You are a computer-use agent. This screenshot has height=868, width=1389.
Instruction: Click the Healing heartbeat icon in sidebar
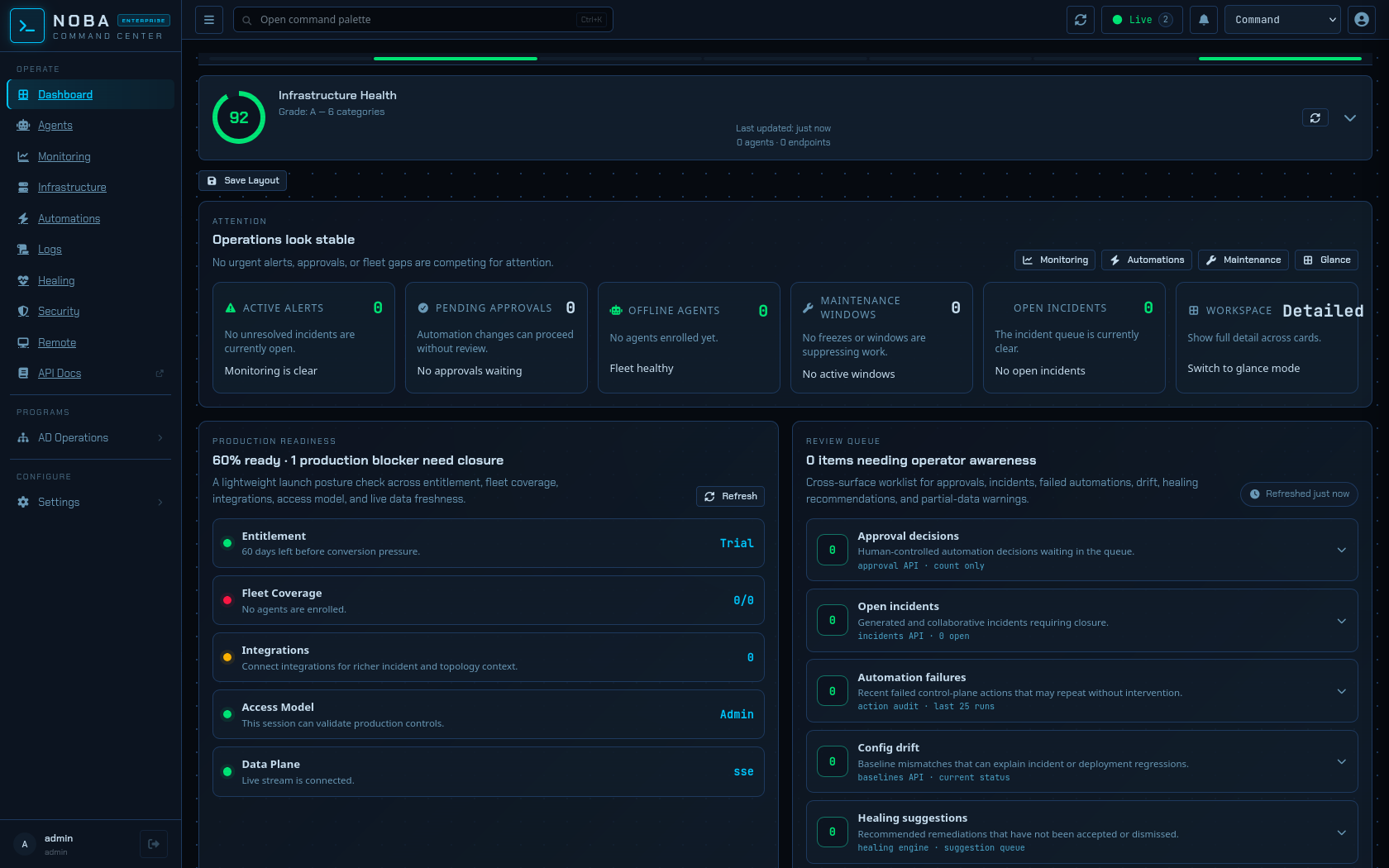click(x=23, y=281)
